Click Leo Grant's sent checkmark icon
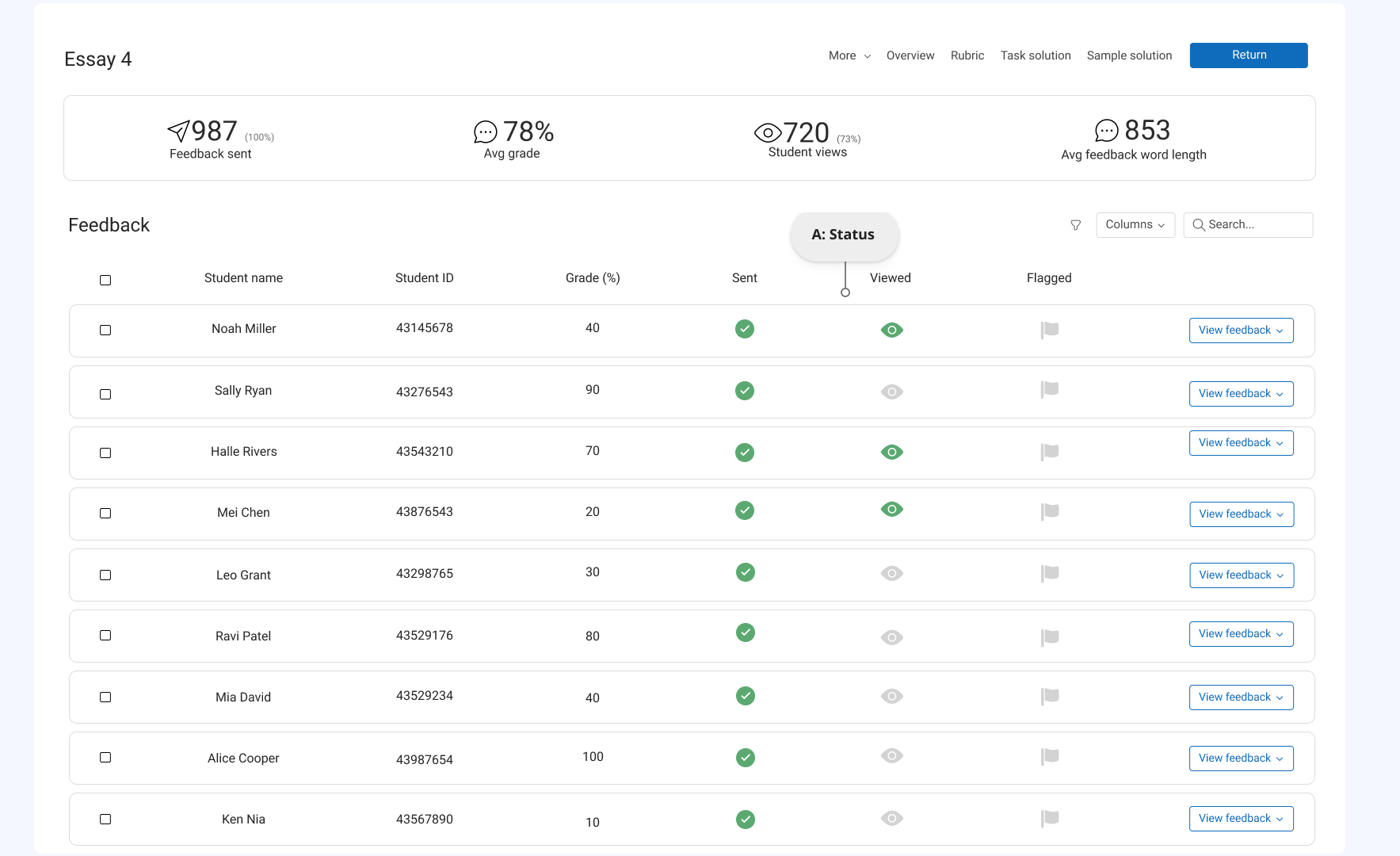The height and width of the screenshot is (856, 1400). pos(746,572)
